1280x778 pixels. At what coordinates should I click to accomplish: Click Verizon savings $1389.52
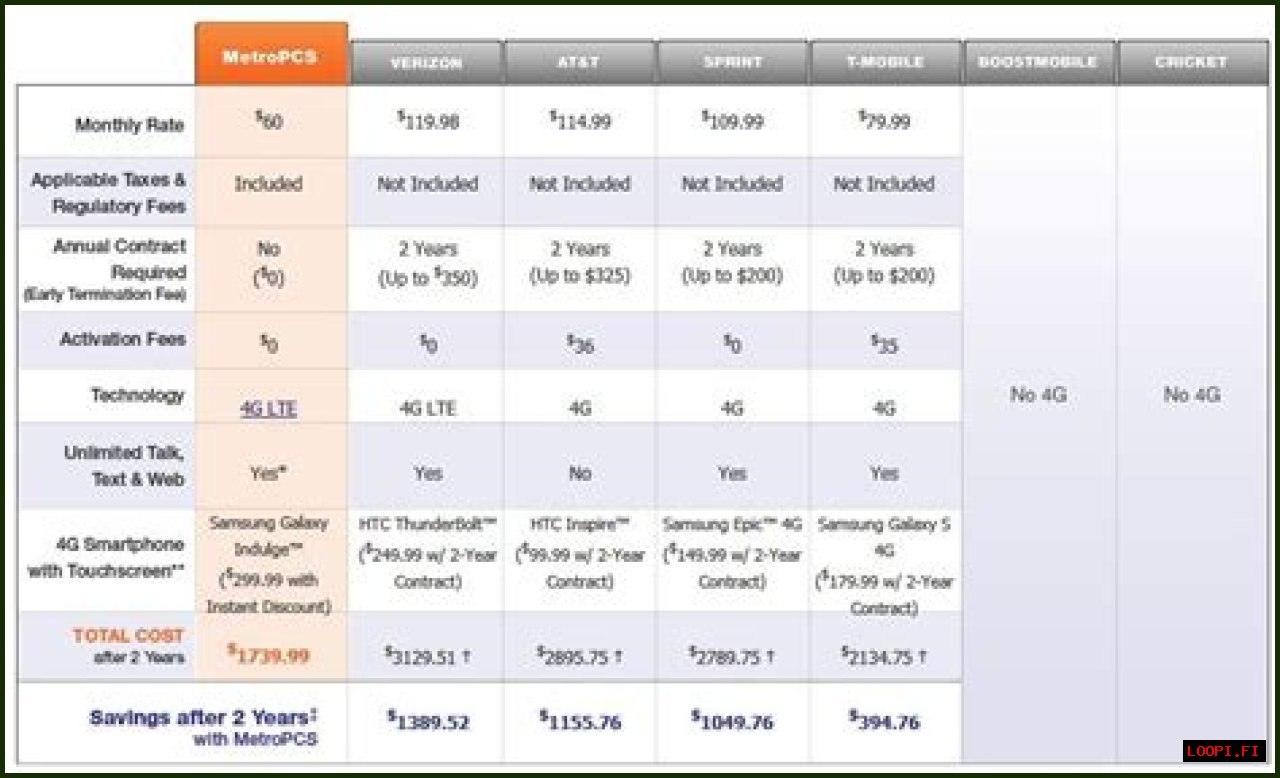pos(427,720)
